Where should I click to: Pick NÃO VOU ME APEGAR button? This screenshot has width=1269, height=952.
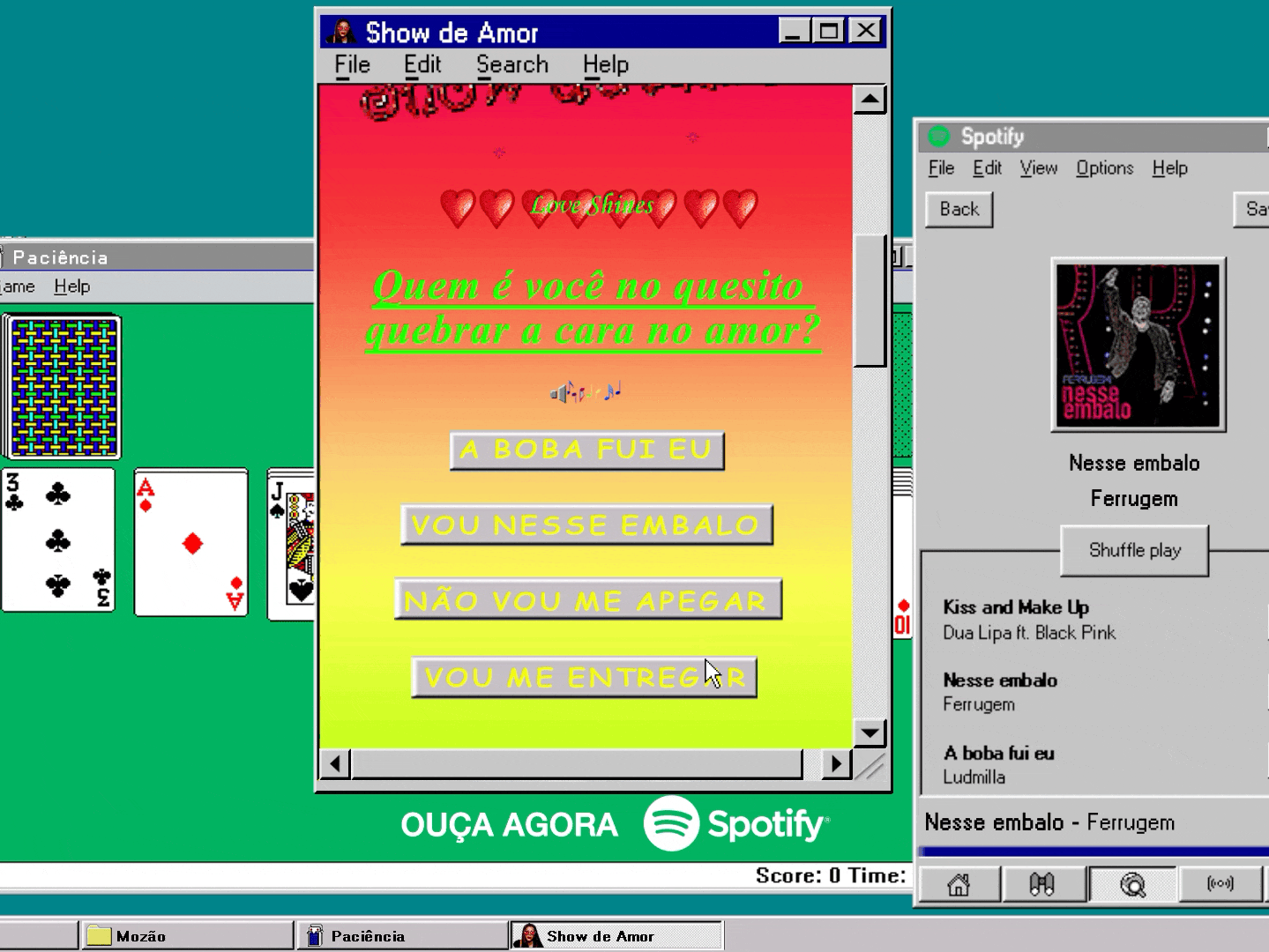point(587,599)
